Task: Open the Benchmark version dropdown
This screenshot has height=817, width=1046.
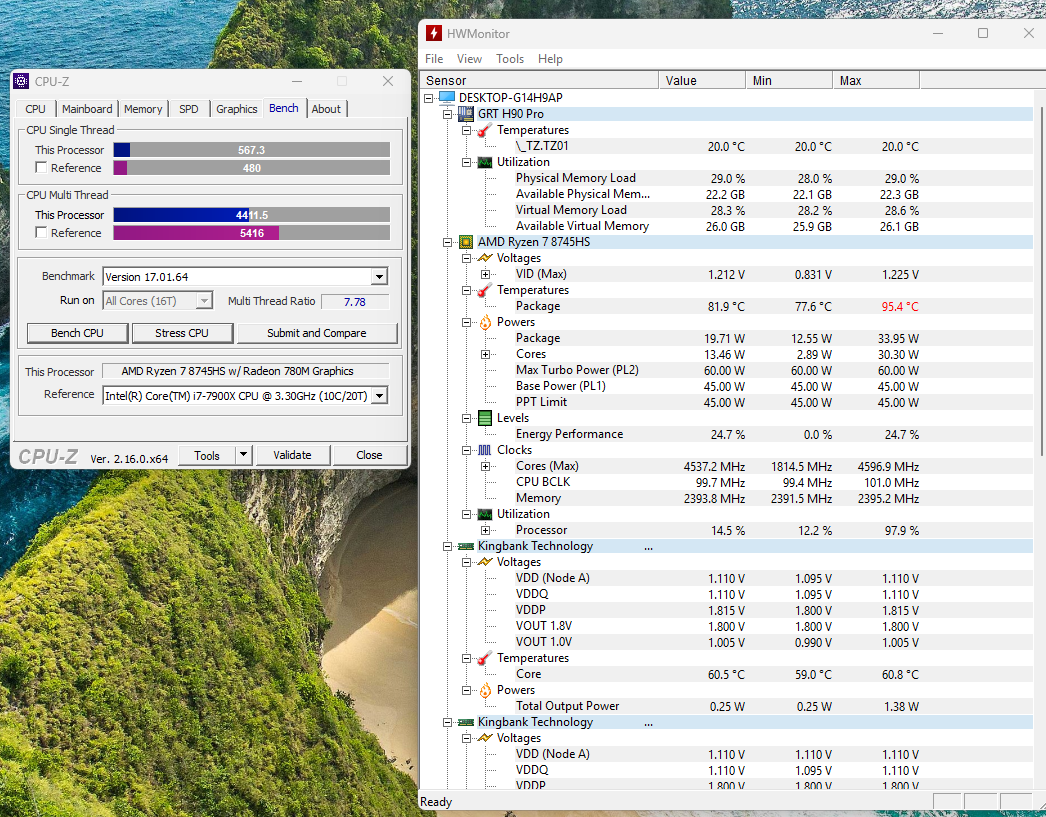Action: 379,277
